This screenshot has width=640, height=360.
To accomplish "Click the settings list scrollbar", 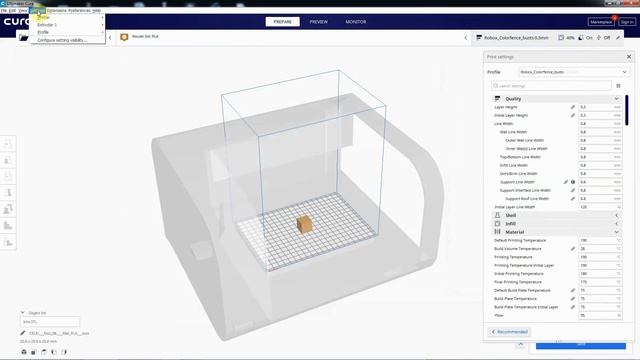I will click(x=627, y=111).
